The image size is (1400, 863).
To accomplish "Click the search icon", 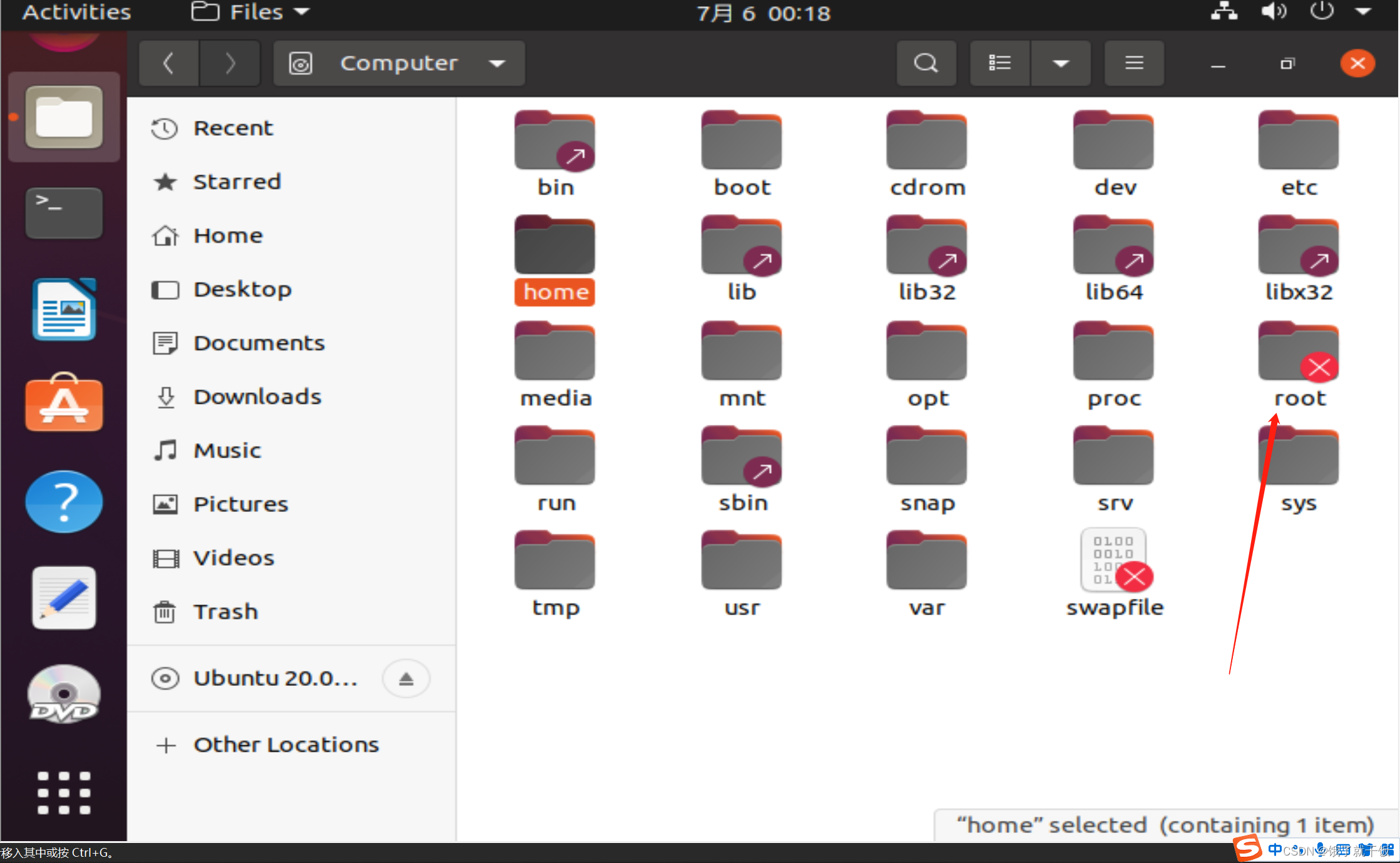I will point(925,63).
